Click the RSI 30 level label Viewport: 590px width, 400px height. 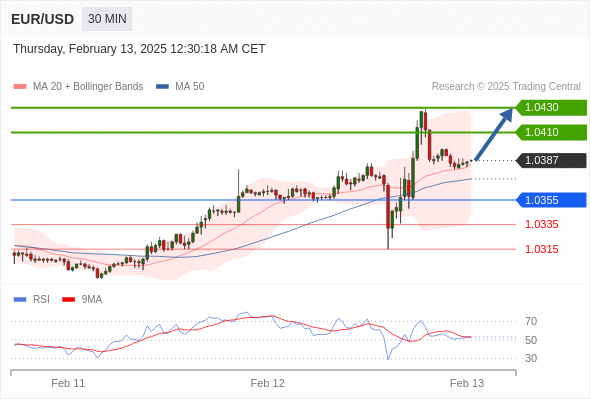[531, 358]
